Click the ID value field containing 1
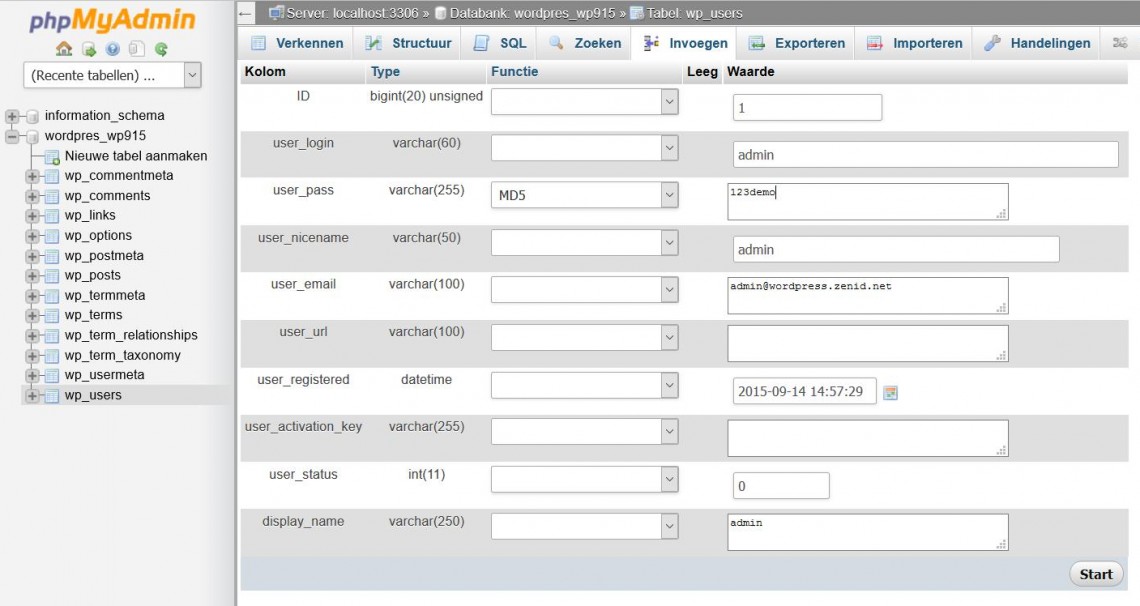The image size is (1140, 606). (807, 108)
